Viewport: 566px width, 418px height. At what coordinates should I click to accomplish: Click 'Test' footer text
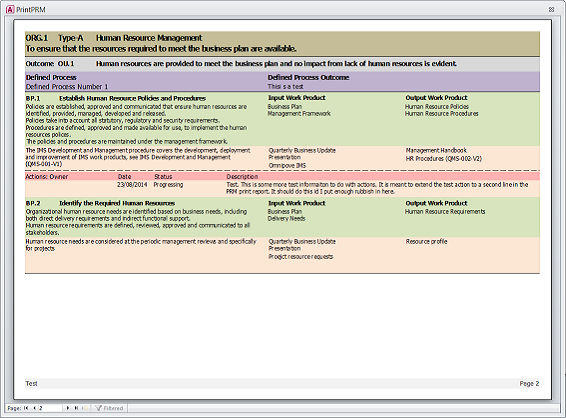click(31, 383)
